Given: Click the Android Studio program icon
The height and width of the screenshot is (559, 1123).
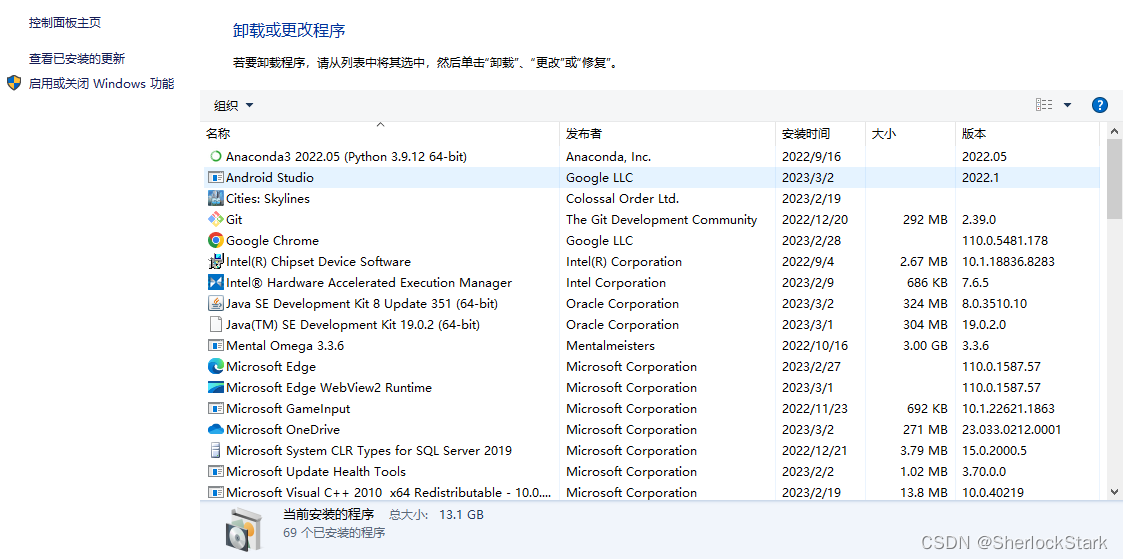Looking at the screenshot, I should point(215,178).
